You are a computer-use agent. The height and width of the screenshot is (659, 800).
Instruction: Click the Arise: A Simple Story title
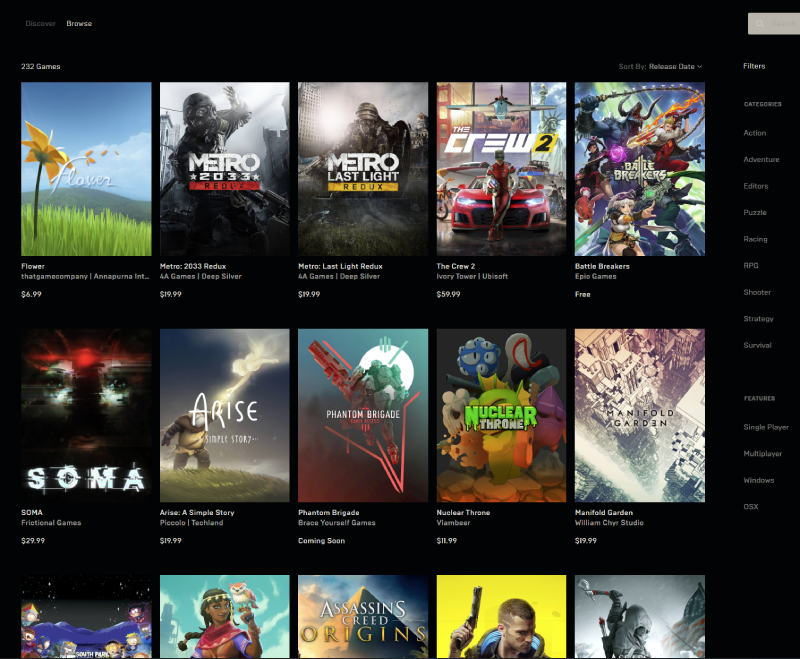point(197,513)
